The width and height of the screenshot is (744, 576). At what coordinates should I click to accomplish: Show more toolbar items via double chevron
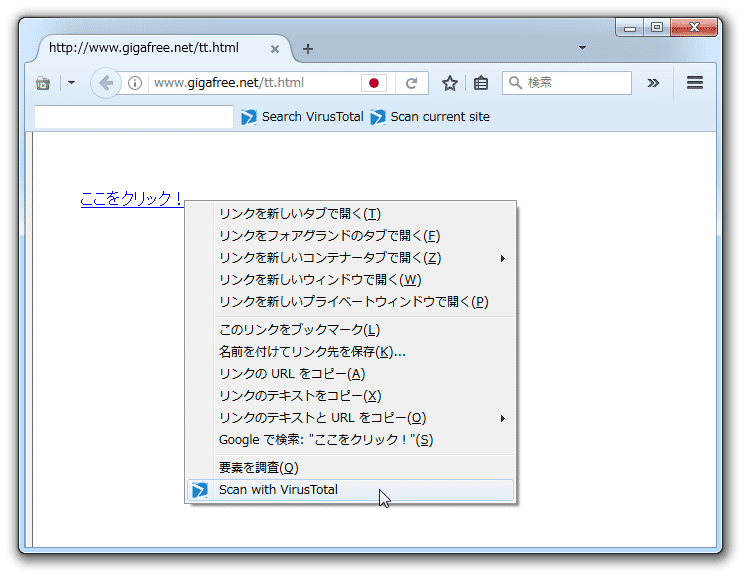[653, 83]
